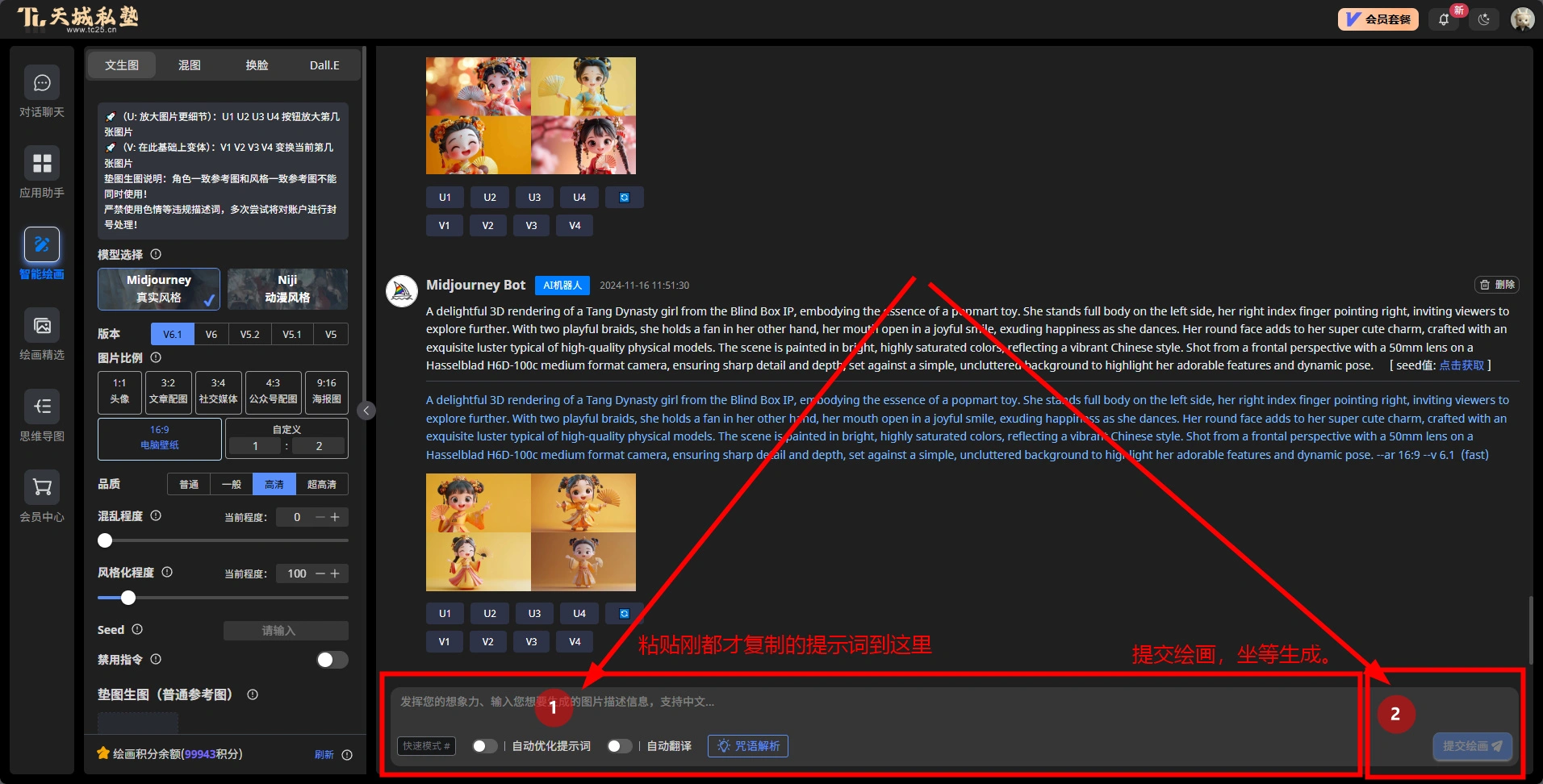The height and width of the screenshot is (784, 1543).
Task: Collapse the left settings panel arrow
Action: click(x=366, y=411)
